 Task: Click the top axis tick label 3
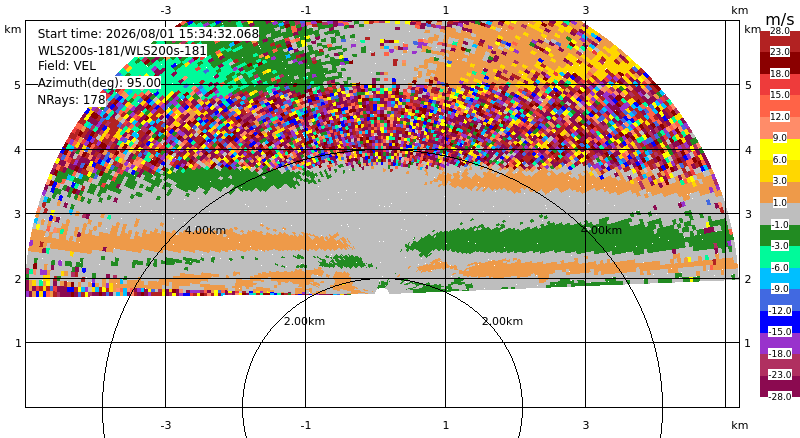586,10
